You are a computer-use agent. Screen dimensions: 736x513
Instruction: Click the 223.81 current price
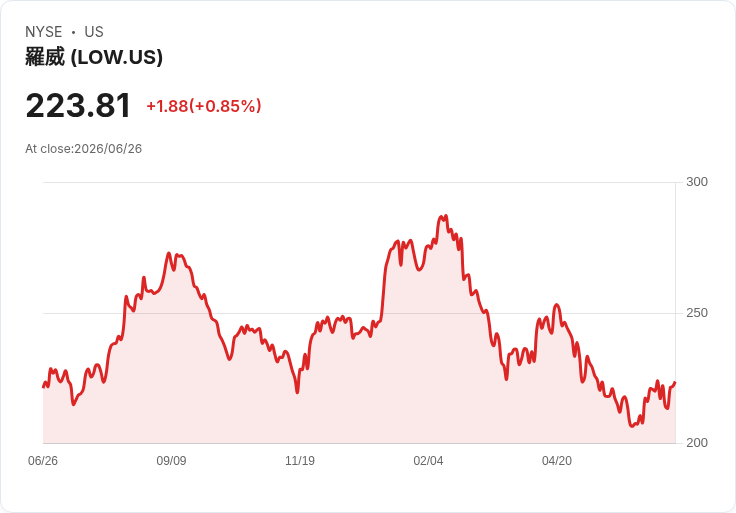point(78,106)
